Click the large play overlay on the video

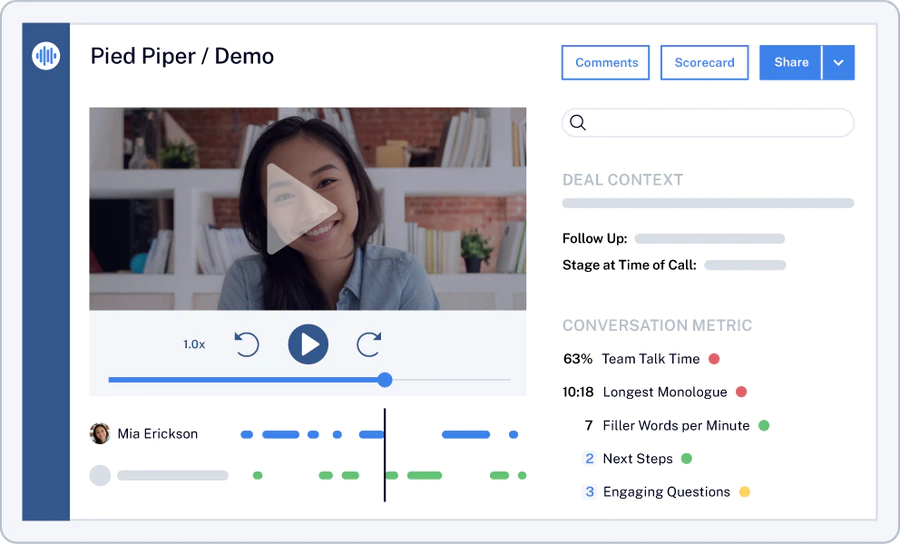(x=300, y=209)
